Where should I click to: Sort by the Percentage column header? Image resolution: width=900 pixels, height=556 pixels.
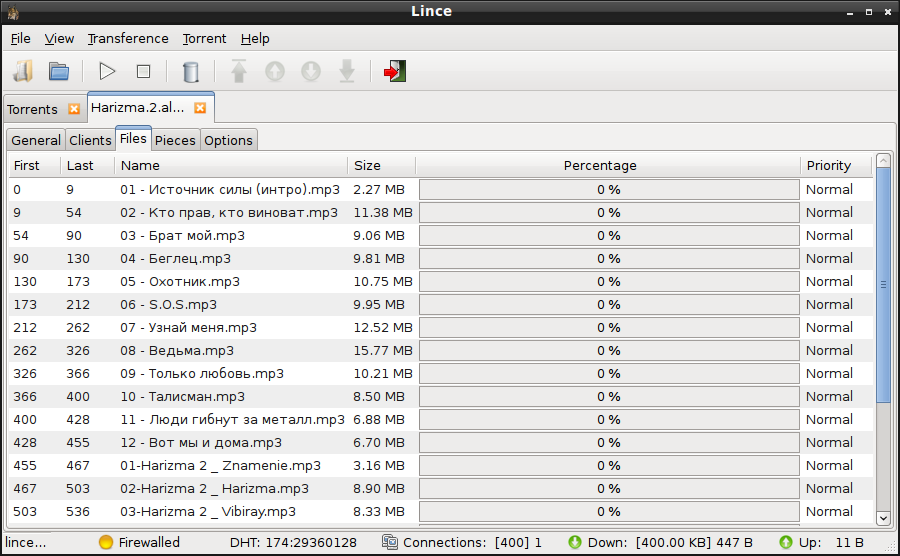(608, 166)
